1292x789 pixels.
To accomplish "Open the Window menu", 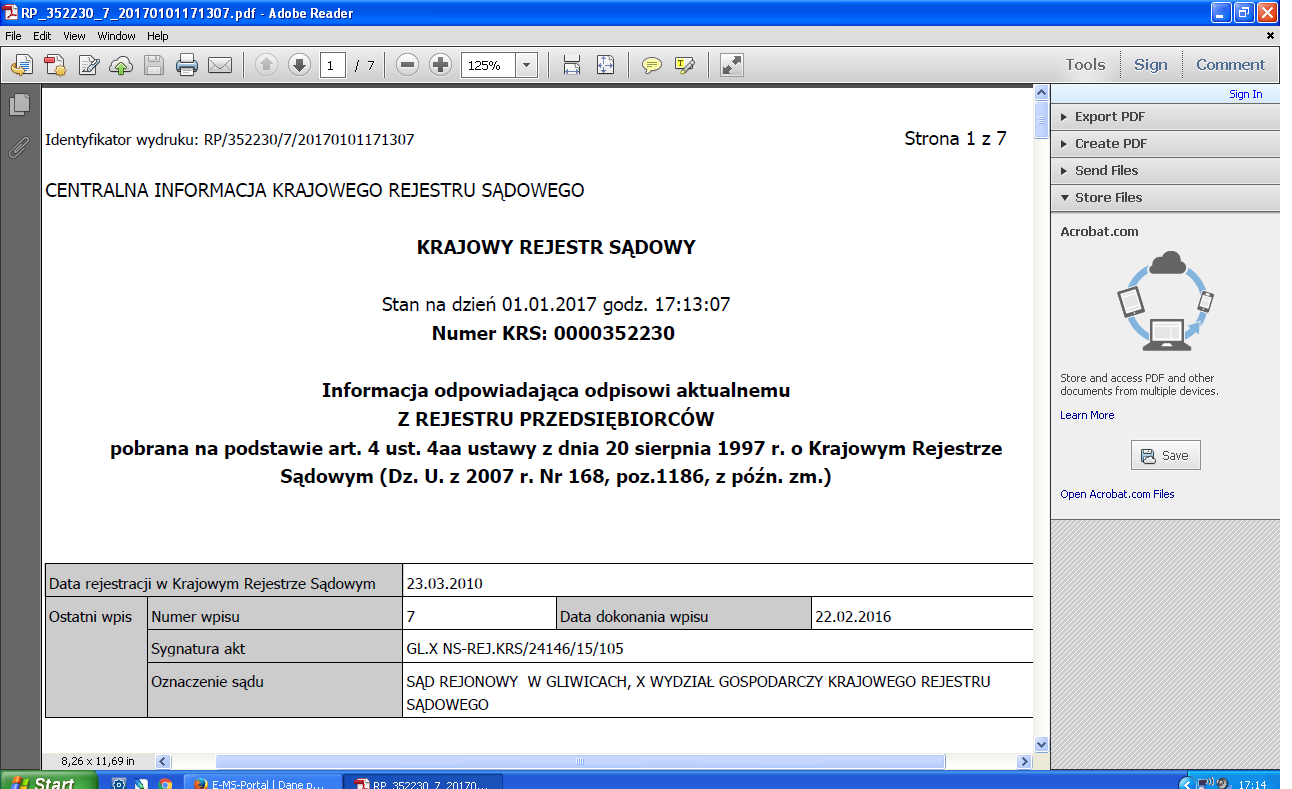I will (116, 36).
